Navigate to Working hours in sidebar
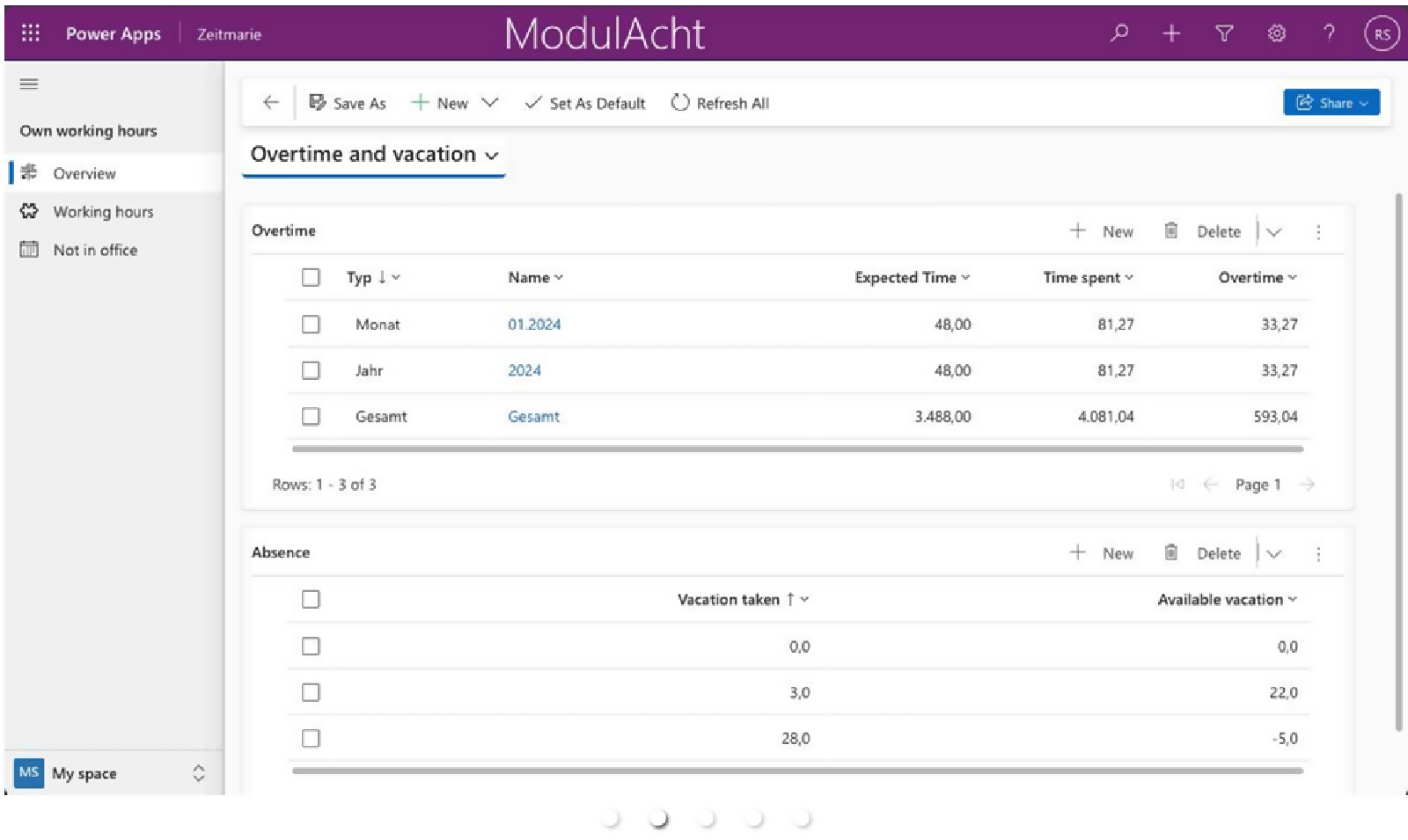Screen dimensions: 1408x840 pos(103,212)
